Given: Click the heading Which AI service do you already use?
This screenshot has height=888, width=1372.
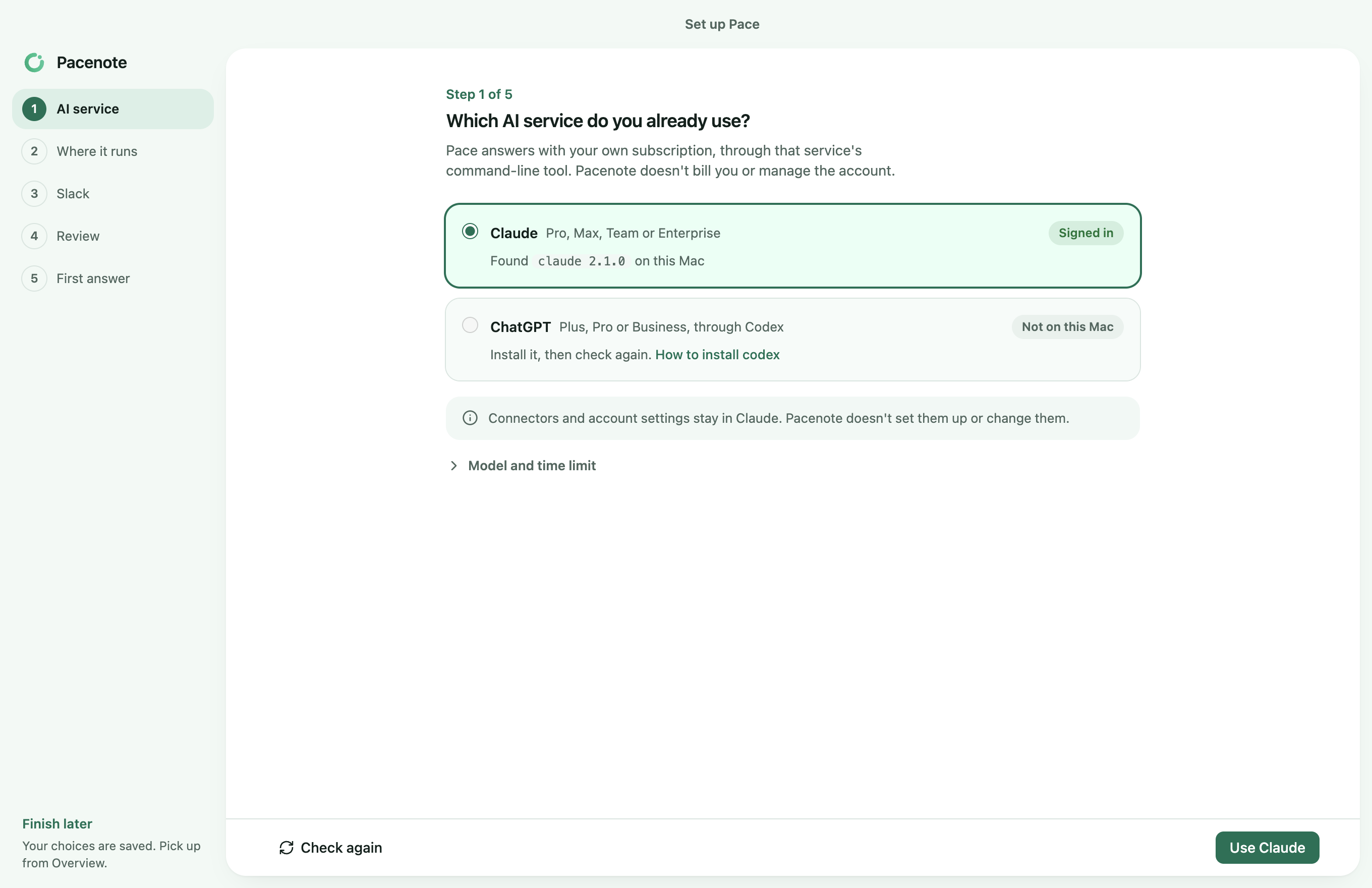Looking at the screenshot, I should 598,121.
